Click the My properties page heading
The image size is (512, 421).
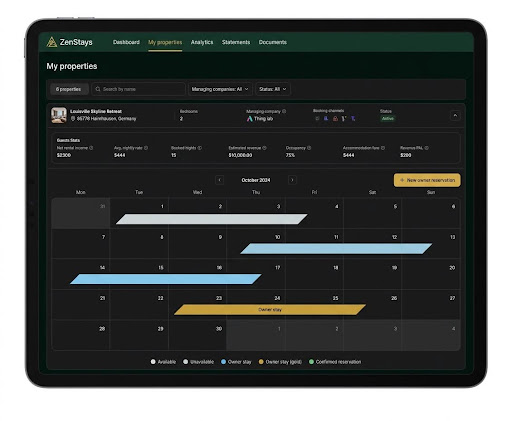[x=72, y=66]
